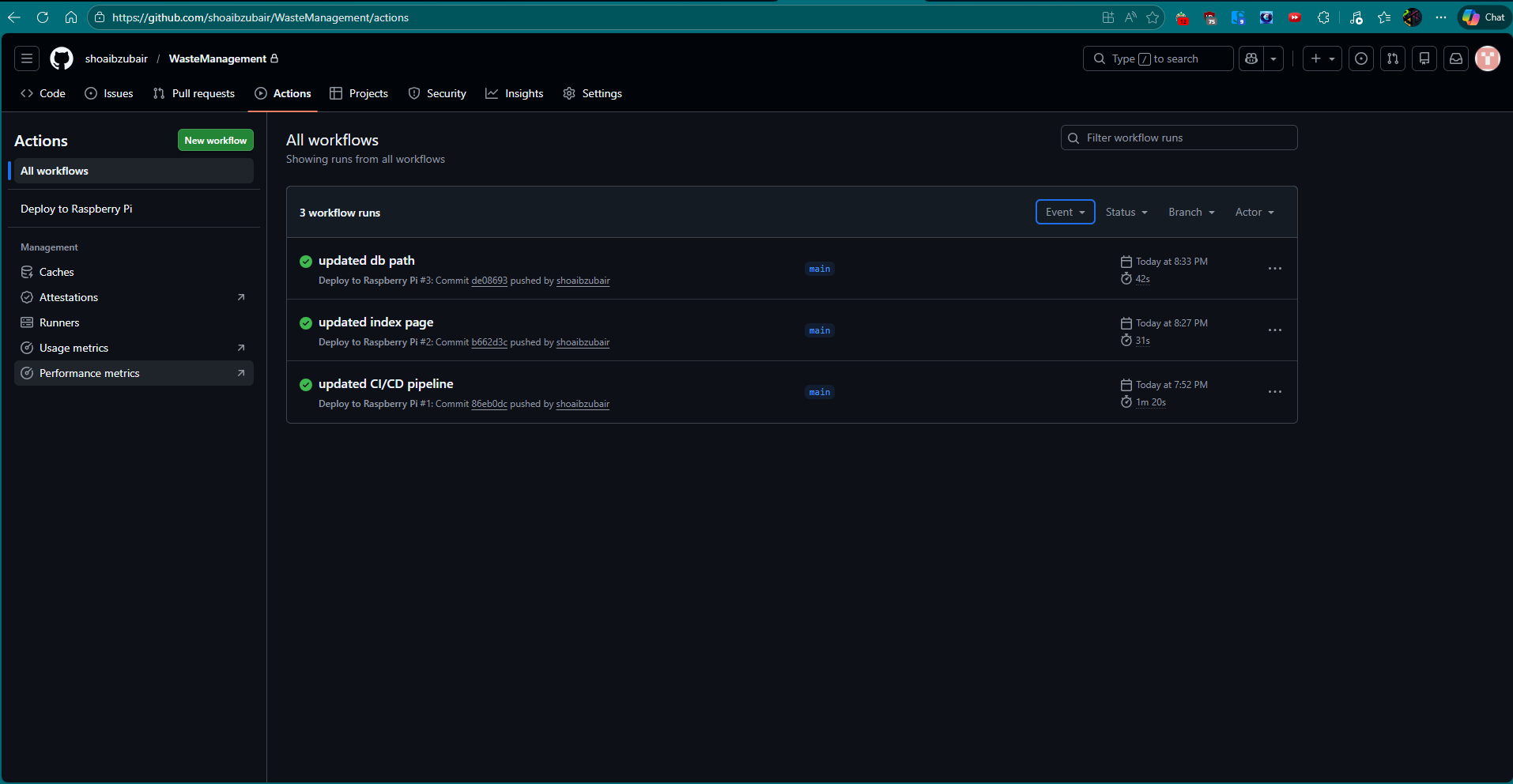The height and width of the screenshot is (784, 1513).
Task: Expand the Event filter dropdown
Action: coord(1065,212)
